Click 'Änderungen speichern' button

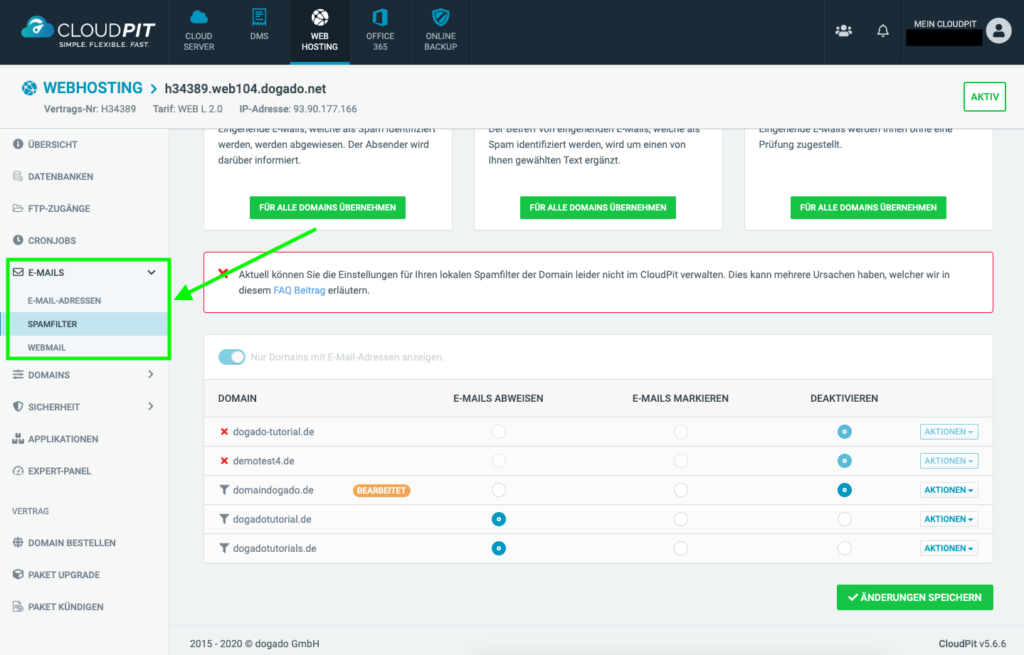tap(914, 597)
